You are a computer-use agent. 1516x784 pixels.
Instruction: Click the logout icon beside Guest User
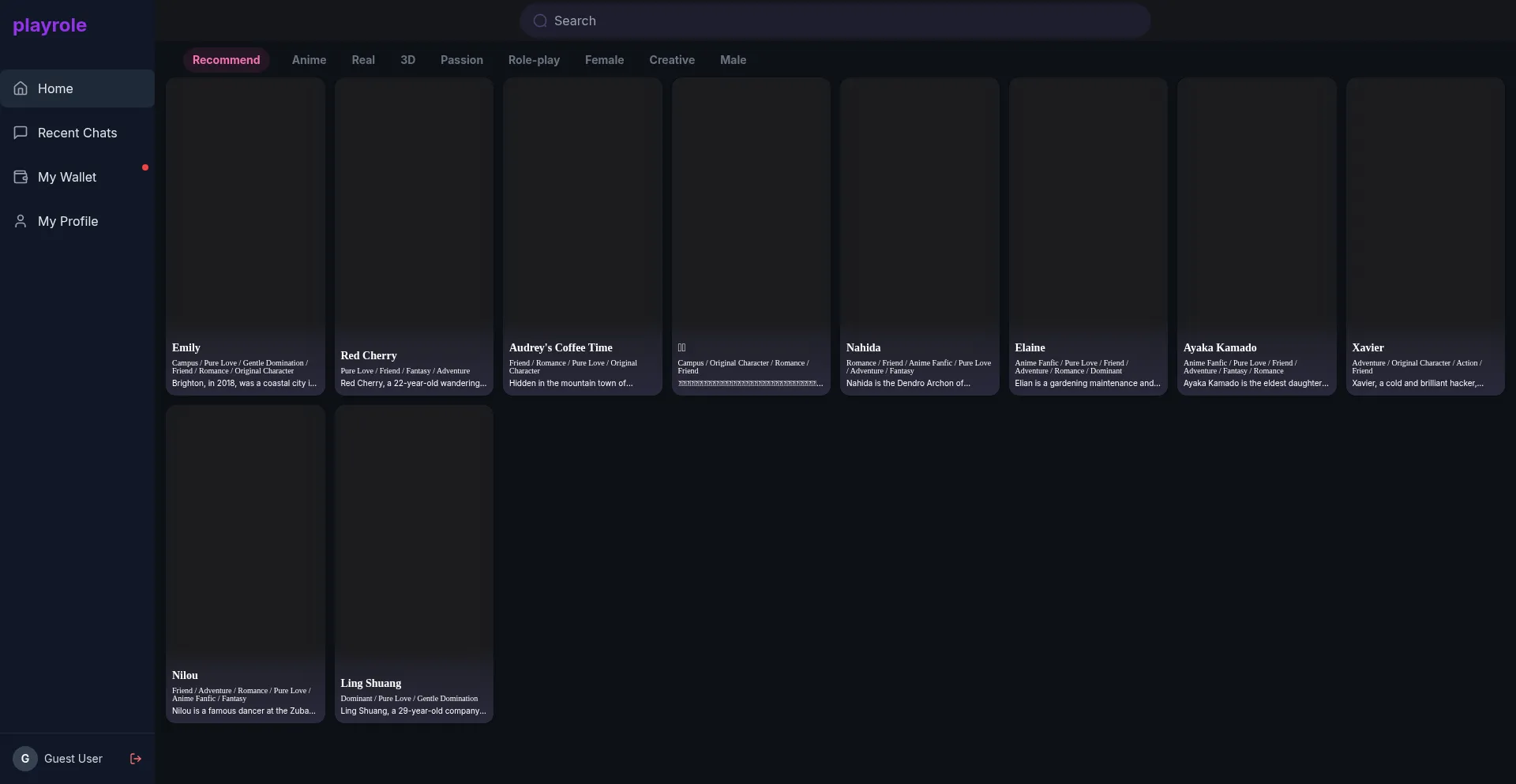(136, 759)
